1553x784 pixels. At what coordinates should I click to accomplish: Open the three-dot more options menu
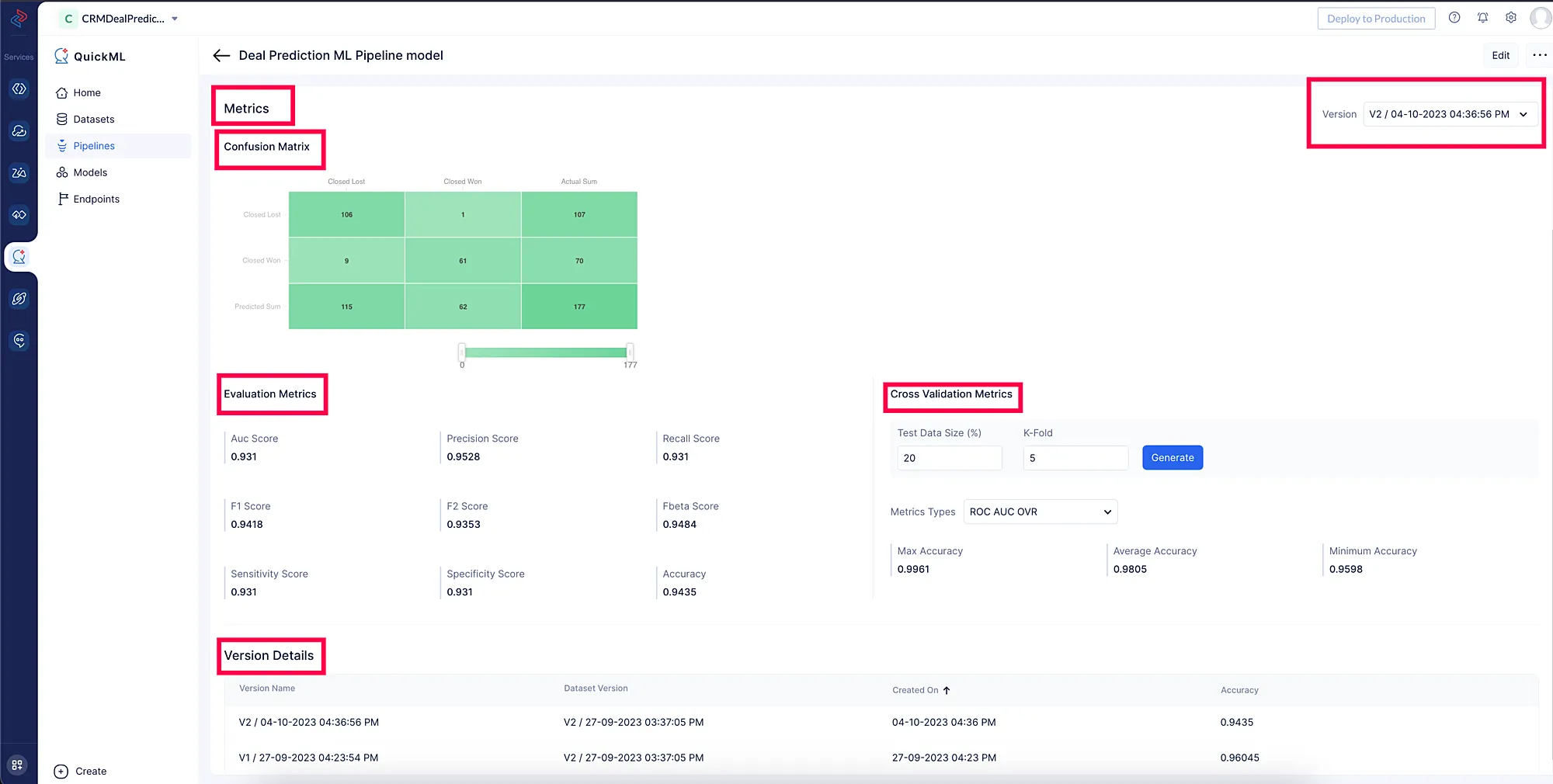click(x=1540, y=55)
